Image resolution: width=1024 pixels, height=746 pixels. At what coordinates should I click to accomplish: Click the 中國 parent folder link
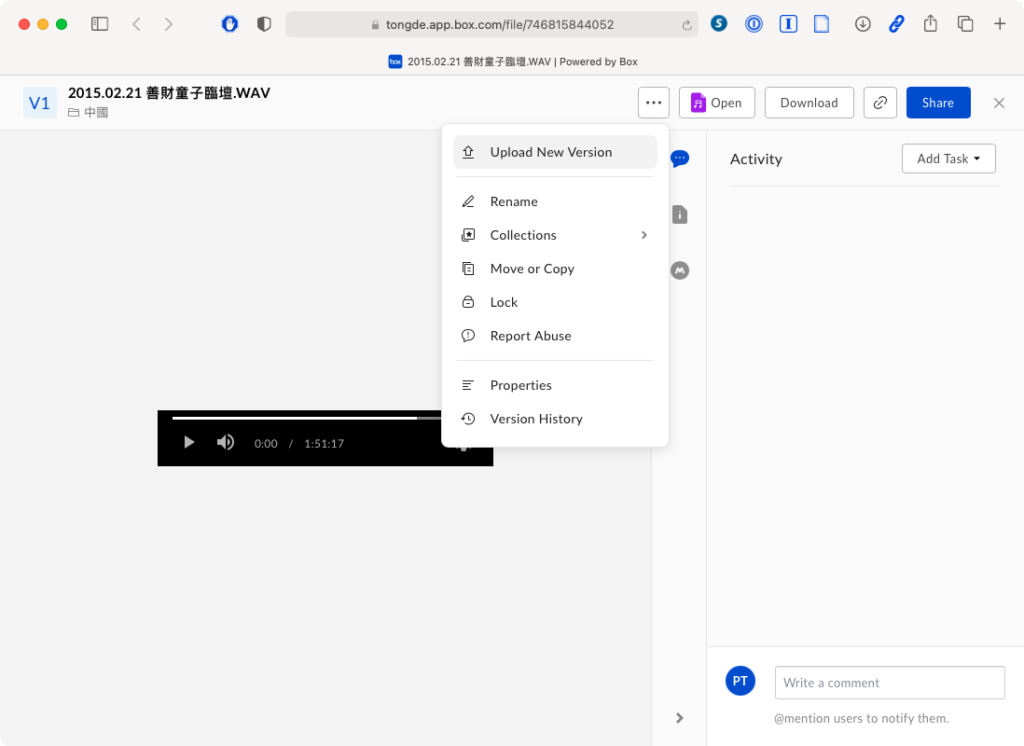coord(96,113)
